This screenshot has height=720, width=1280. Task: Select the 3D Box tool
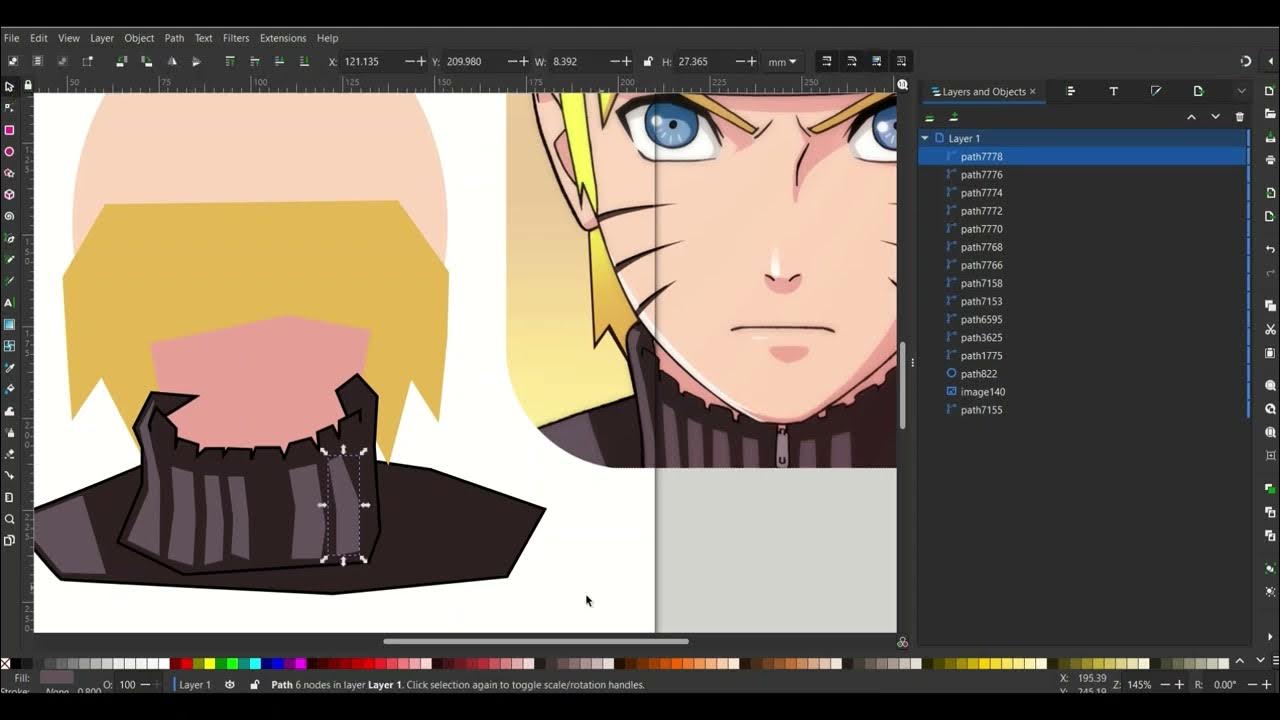click(x=9, y=195)
